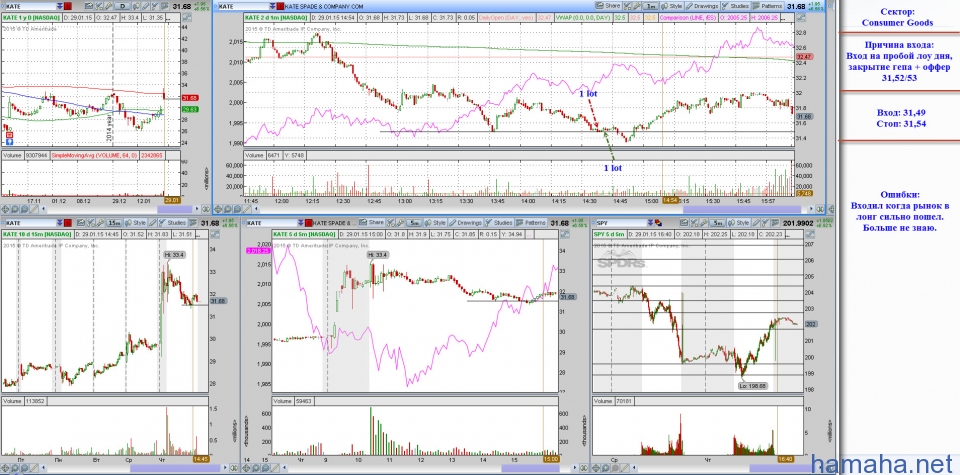
Task: Click the corner price-axis settings icon in the 15-minute chart
Action: click(214, 234)
